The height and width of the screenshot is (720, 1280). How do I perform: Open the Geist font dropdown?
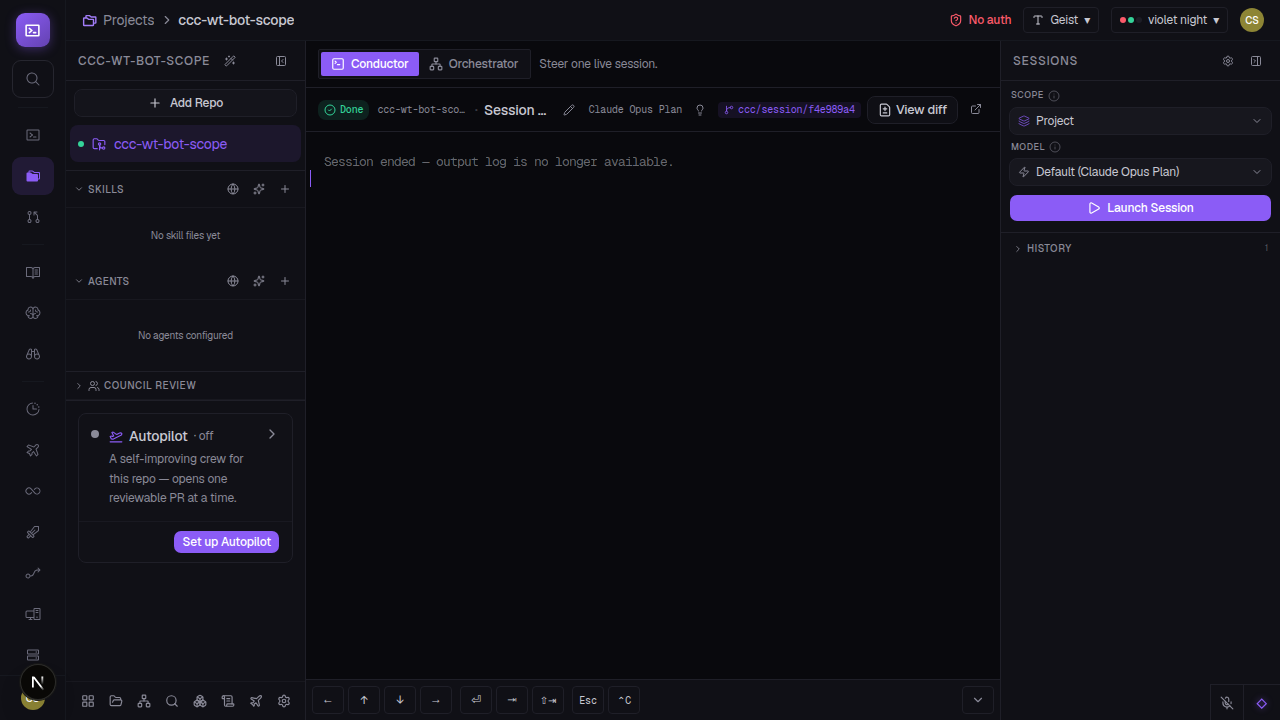[1061, 20]
